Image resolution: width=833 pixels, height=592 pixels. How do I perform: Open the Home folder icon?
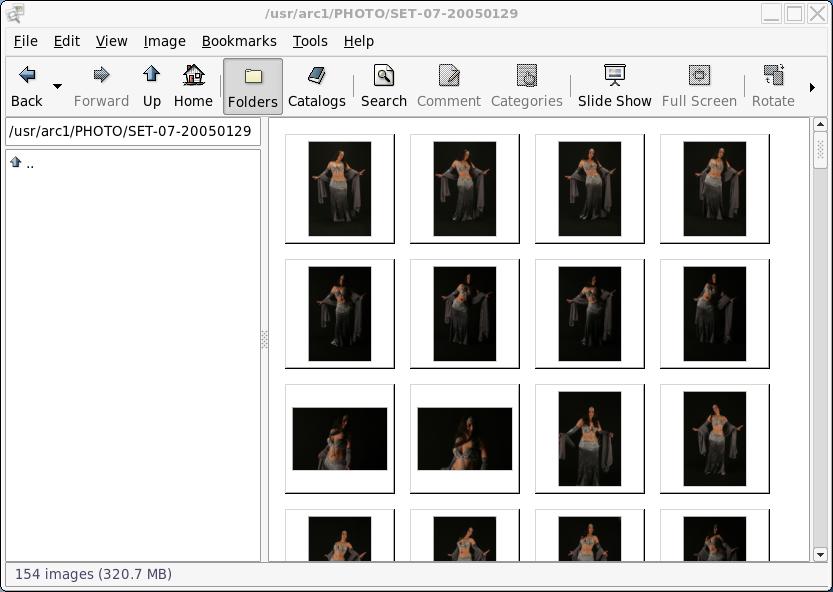193,76
